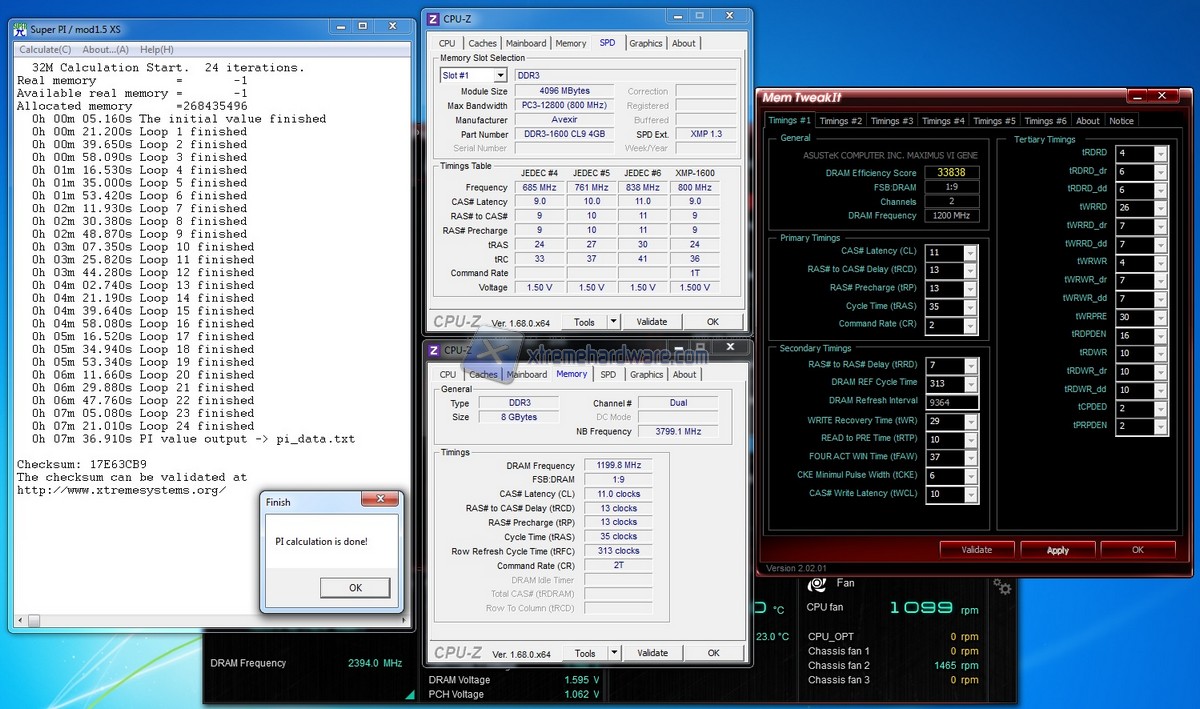Open the Calculate(C) menu in Super PI
This screenshot has height=709, width=1200.
[45, 50]
